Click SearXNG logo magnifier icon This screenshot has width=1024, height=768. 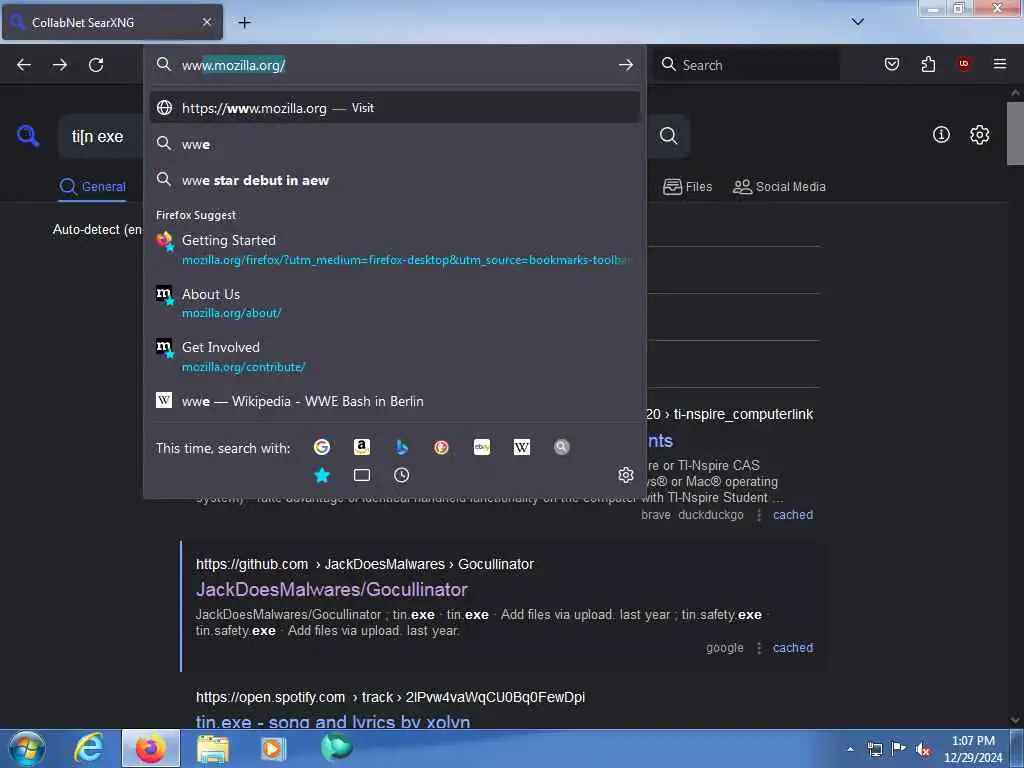[x=28, y=136]
